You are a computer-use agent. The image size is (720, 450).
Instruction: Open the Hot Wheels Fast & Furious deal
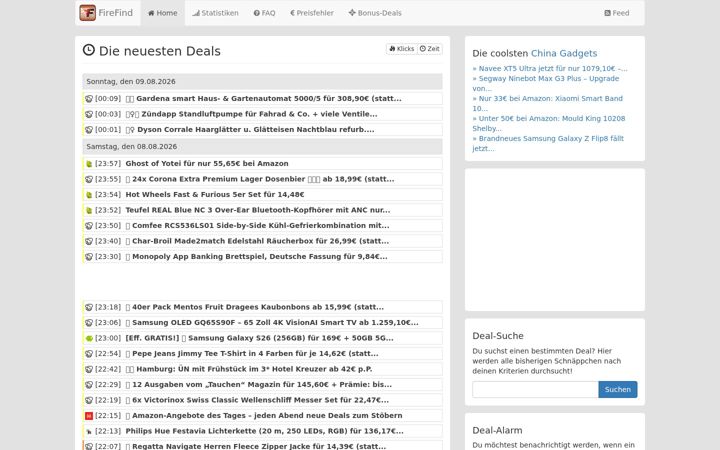point(215,195)
